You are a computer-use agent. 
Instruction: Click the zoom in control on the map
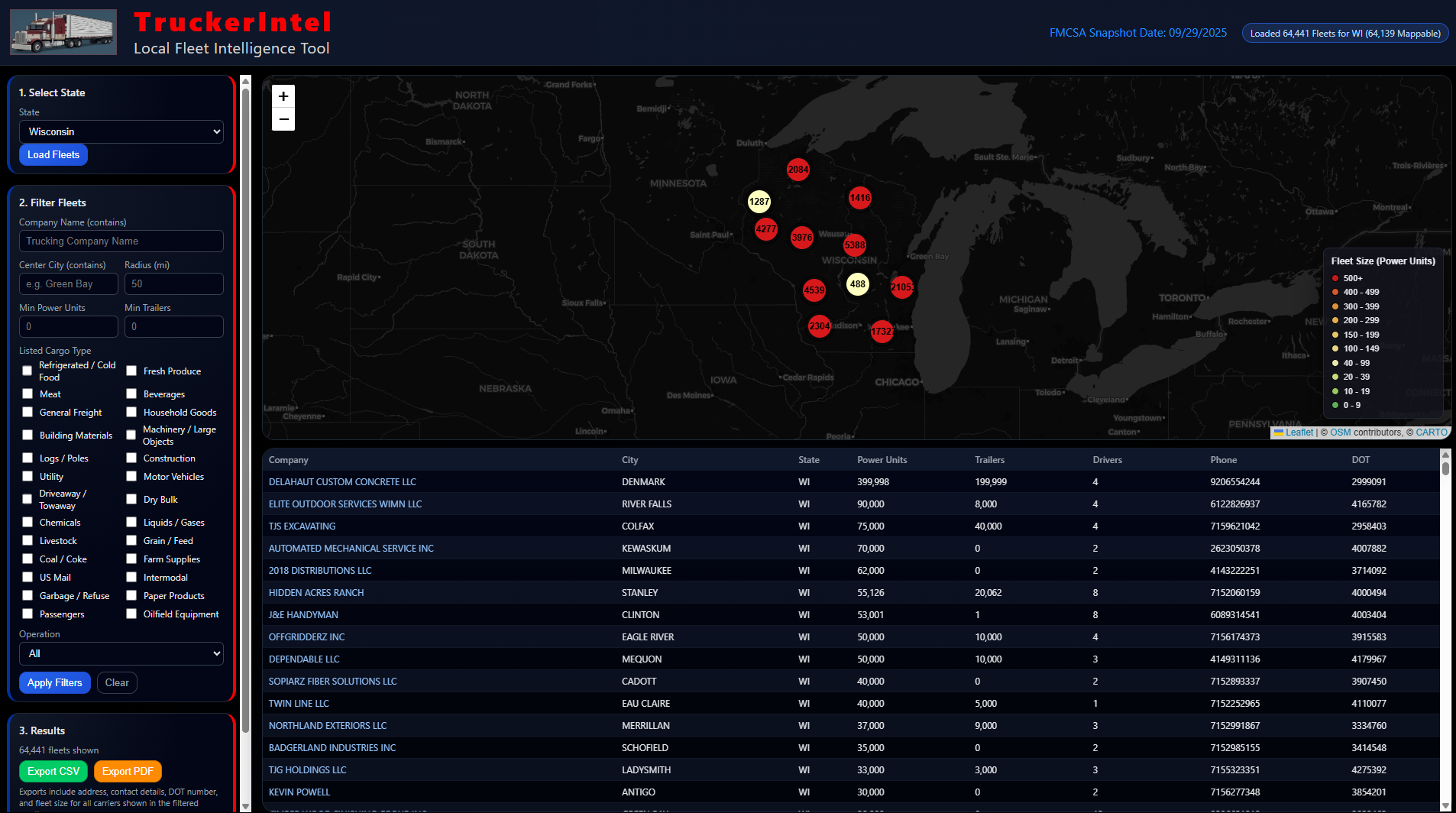(283, 96)
